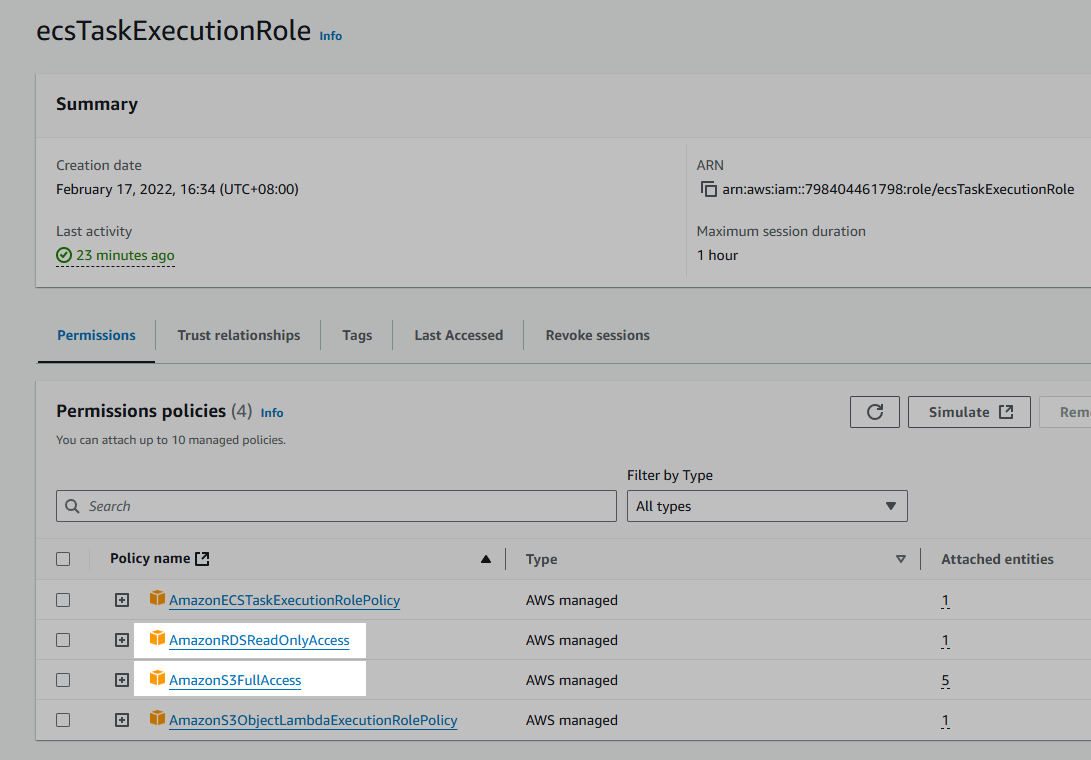Open the Filter by Type dropdown
Image resolution: width=1091 pixels, height=760 pixels.
point(767,506)
